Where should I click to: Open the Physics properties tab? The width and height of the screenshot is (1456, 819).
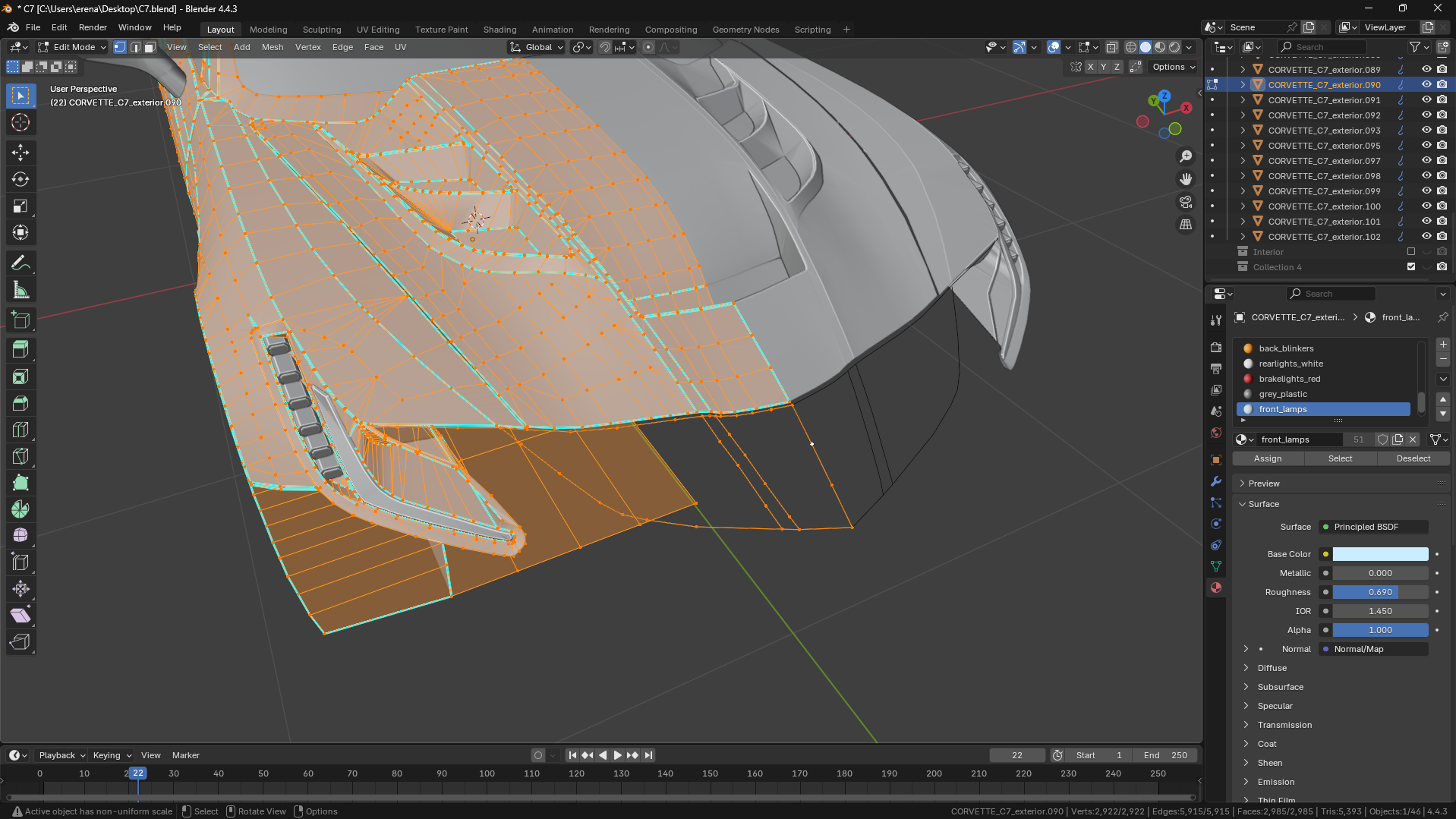[x=1216, y=524]
